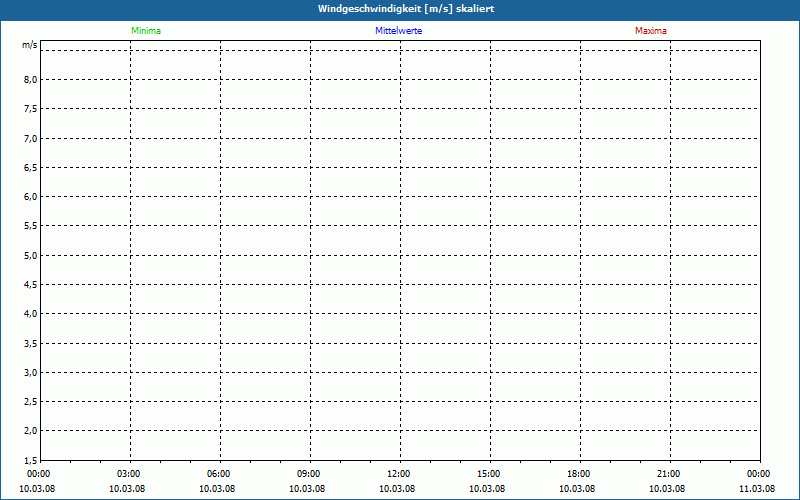Click the 5,5 y-axis tick label
Image resolution: width=800 pixels, height=500 pixels.
tap(30, 226)
